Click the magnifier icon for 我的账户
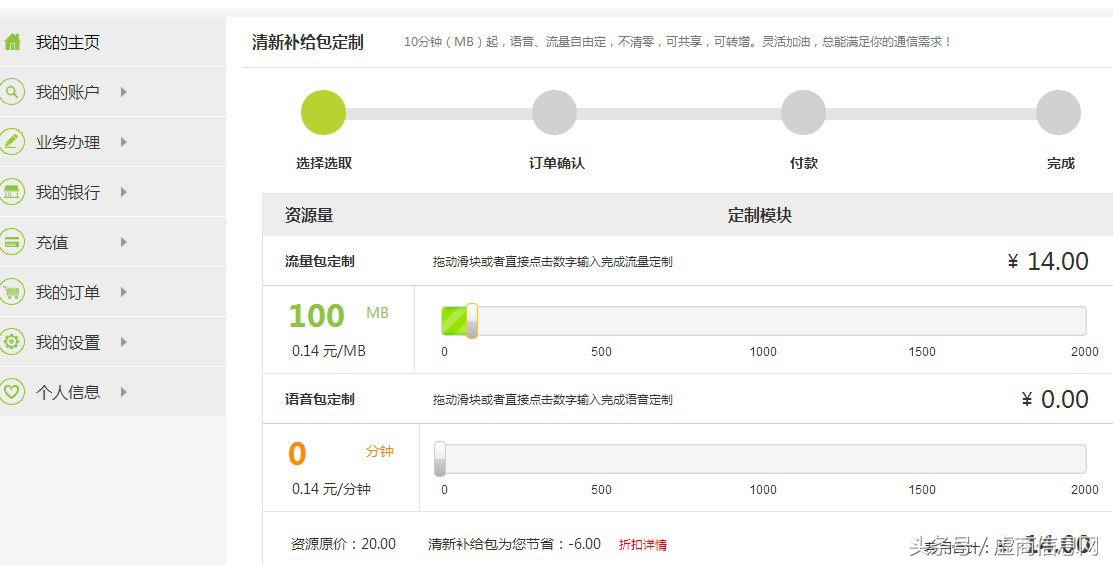 coord(11,92)
